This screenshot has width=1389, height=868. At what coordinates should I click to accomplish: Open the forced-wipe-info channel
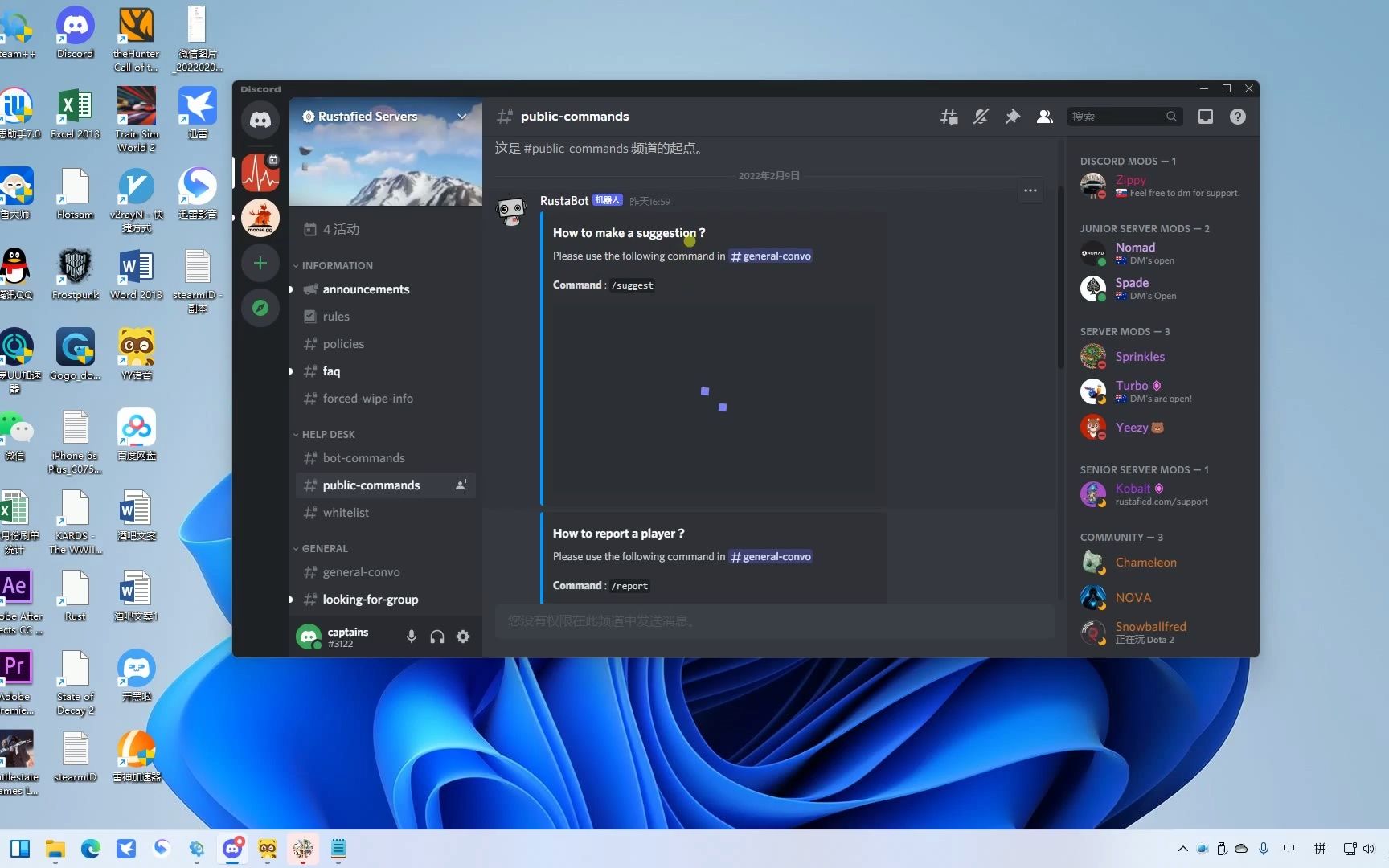pyautogui.click(x=386, y=399)
